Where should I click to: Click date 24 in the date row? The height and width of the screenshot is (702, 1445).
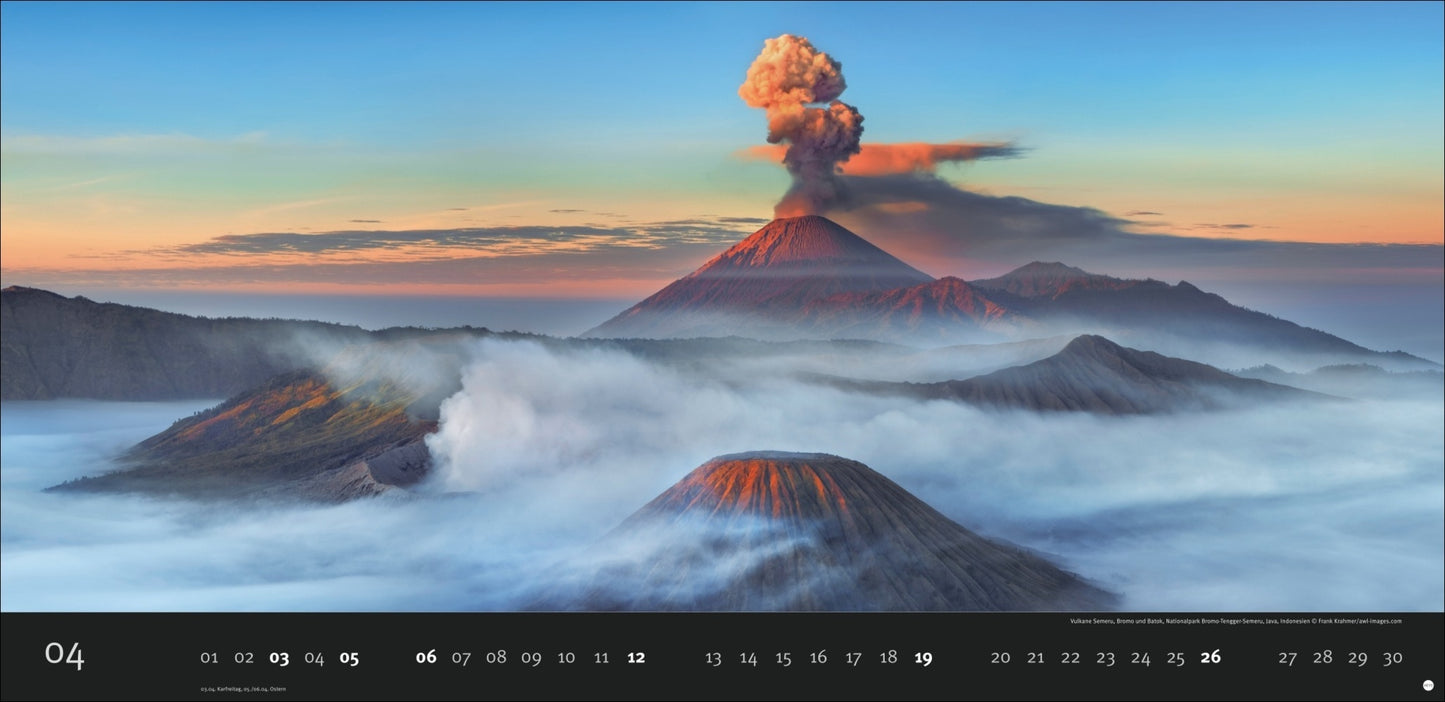pyautogui.click(x=1140, y=658)
